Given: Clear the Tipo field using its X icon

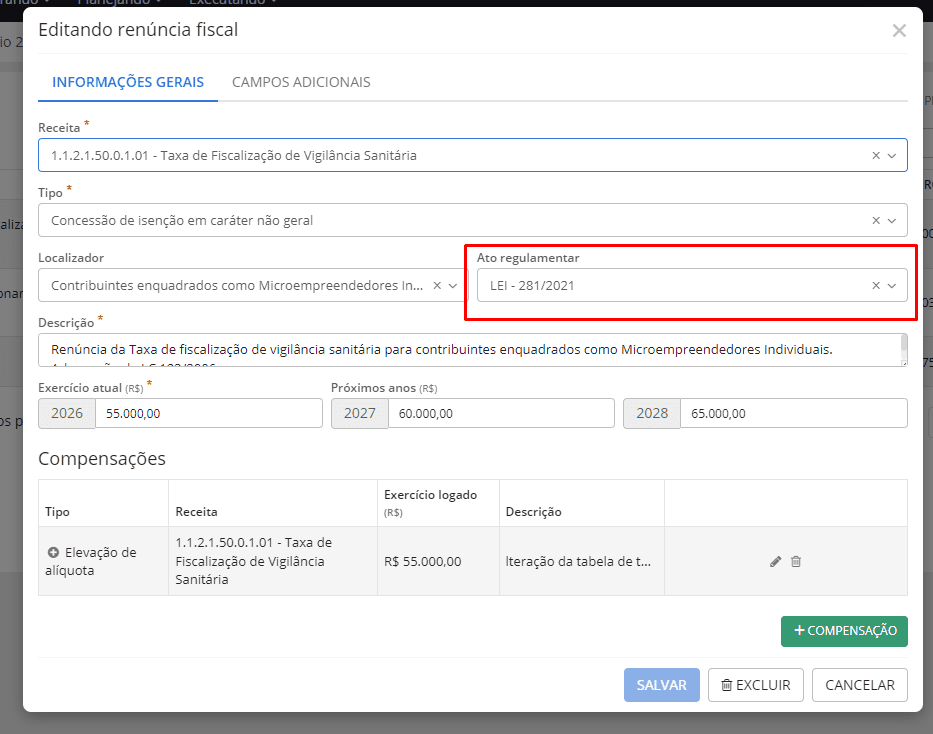Looking at the screenshot, I should click(x=873, y=220).
